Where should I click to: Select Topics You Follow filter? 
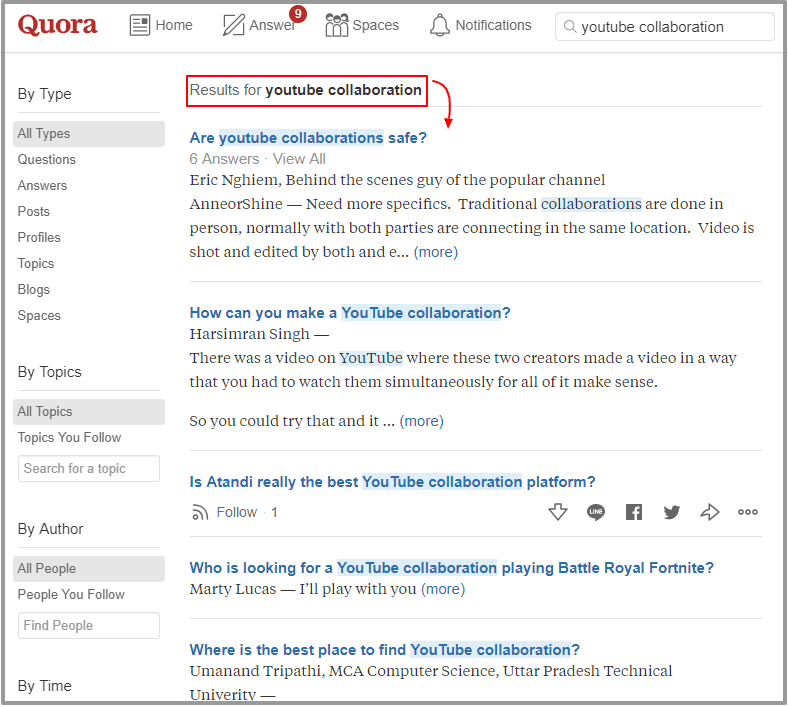pos(69,437)
